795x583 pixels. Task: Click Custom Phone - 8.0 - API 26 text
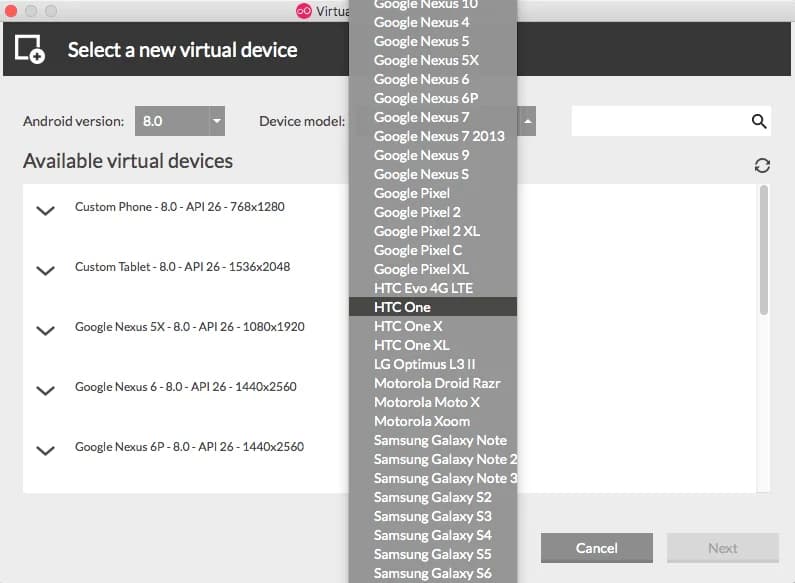point(179,207)
